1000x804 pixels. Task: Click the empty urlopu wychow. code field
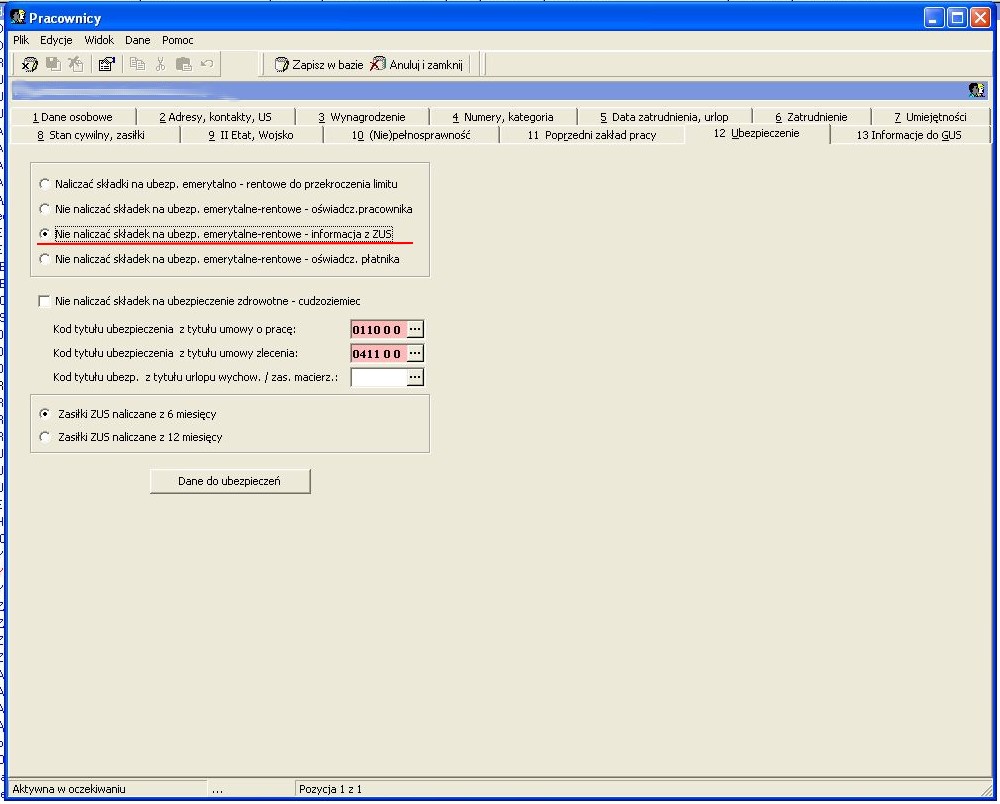pos(379,377)
